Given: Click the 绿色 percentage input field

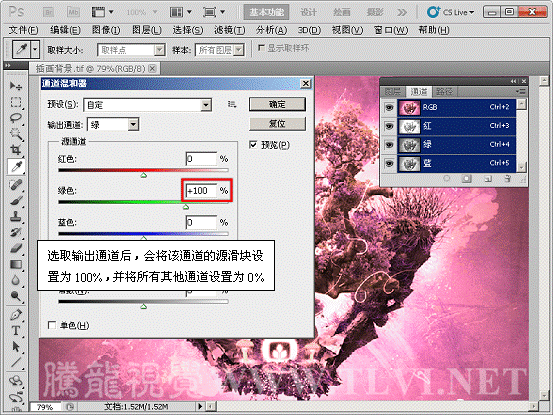Looking at the screenshot, I should tap(201, 191).
